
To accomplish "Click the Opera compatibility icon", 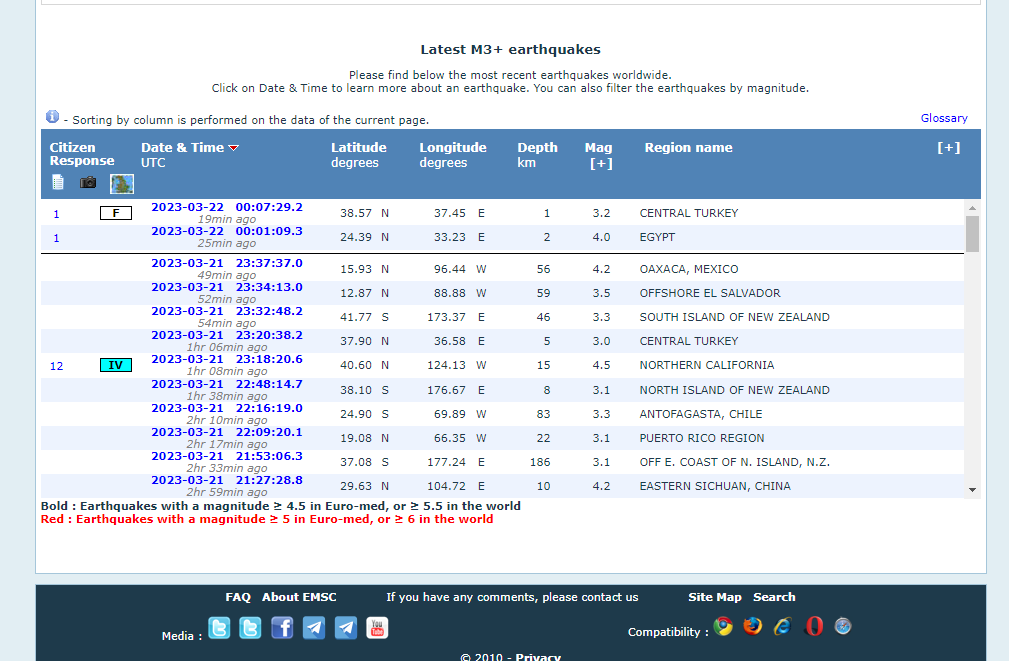I will pyautogui.click(x=814, y=627).
